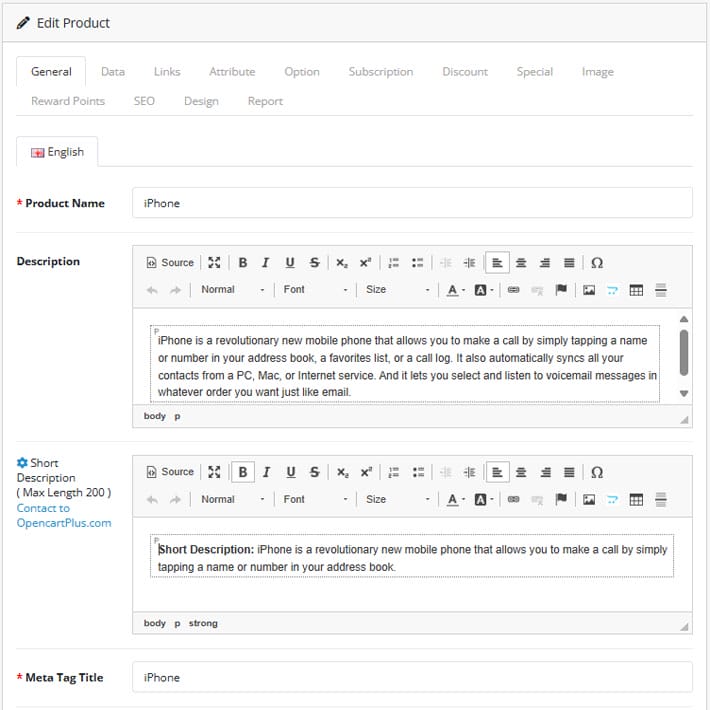
Task: Insert image in Description editor
Action: tap(589, 290)
